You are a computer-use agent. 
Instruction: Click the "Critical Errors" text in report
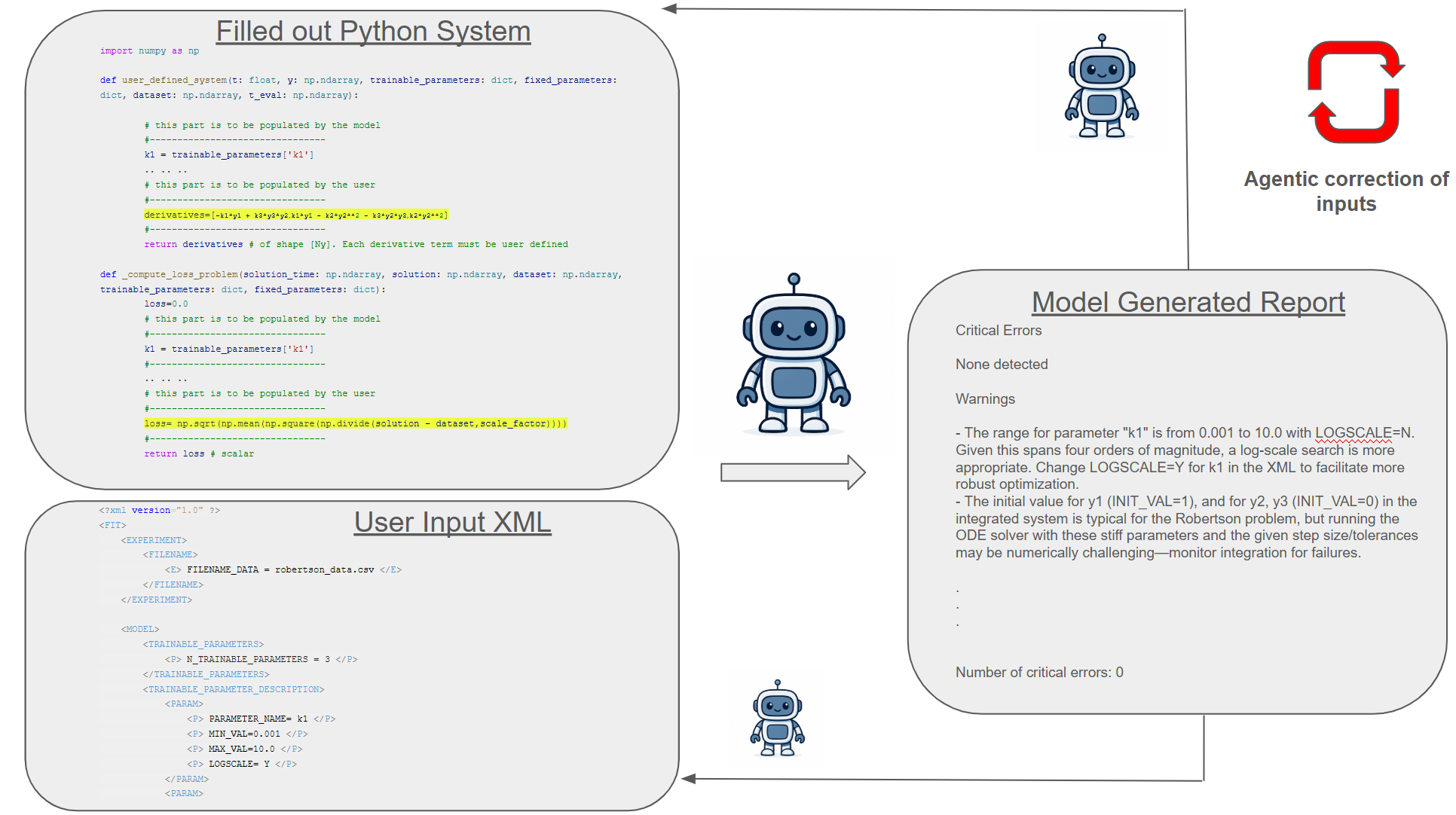click(998, 331)
